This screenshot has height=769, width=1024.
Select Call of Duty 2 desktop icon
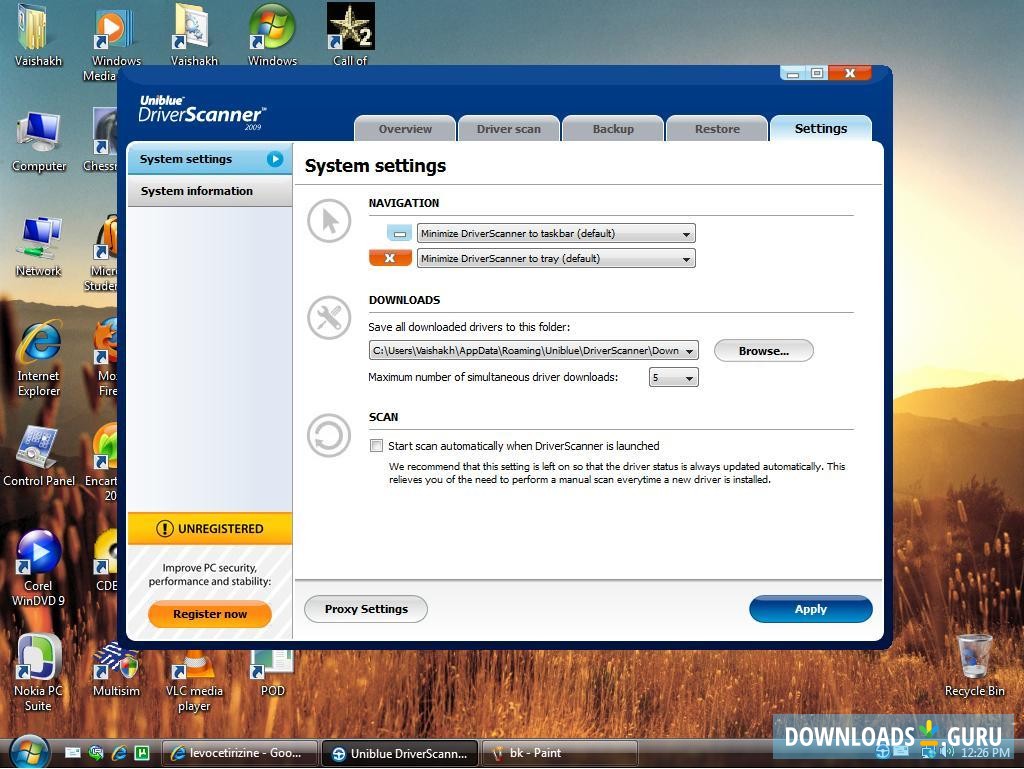[351, 34]
